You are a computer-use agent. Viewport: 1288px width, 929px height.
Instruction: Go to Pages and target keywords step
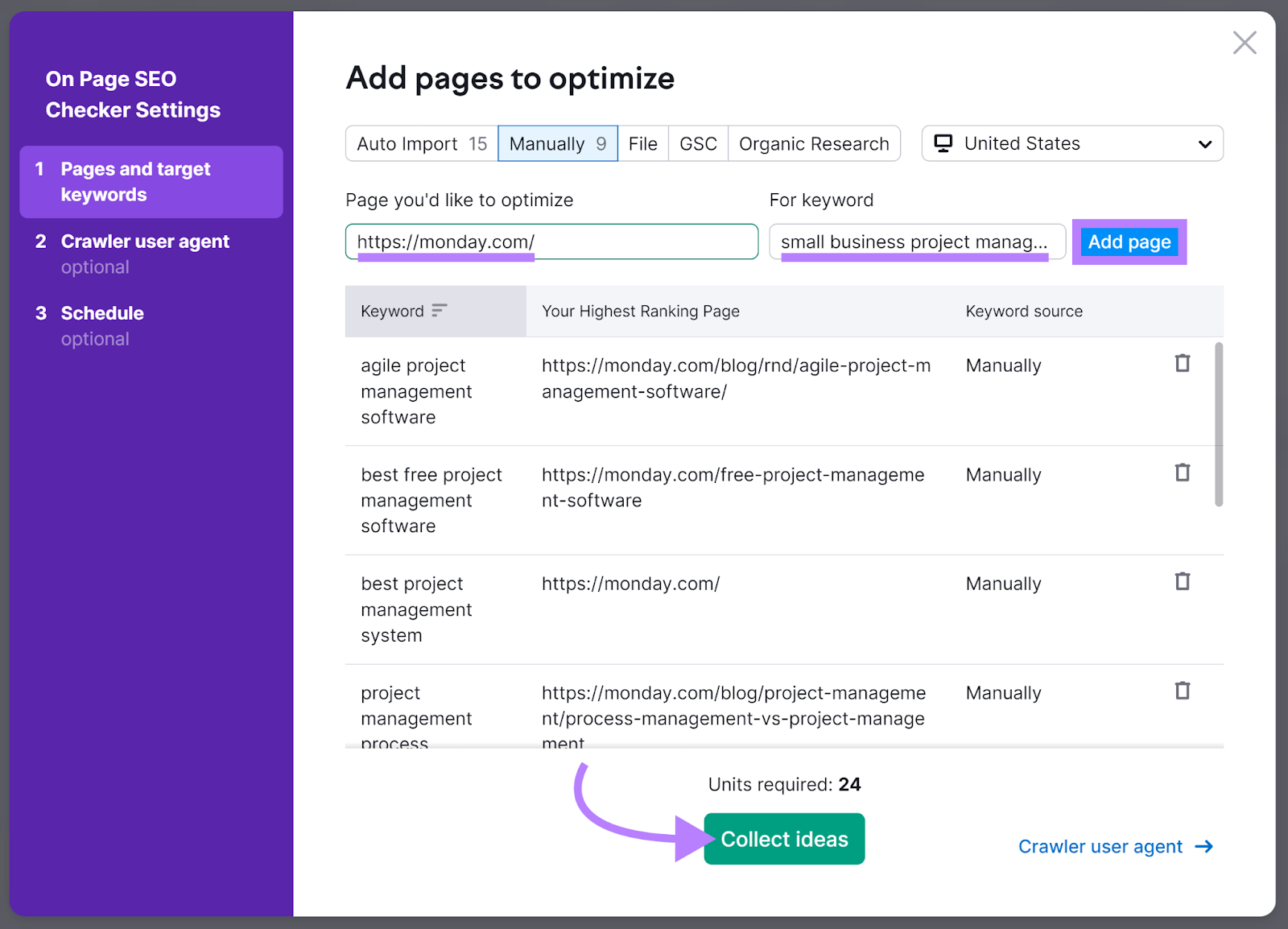[x=151, y=182]
